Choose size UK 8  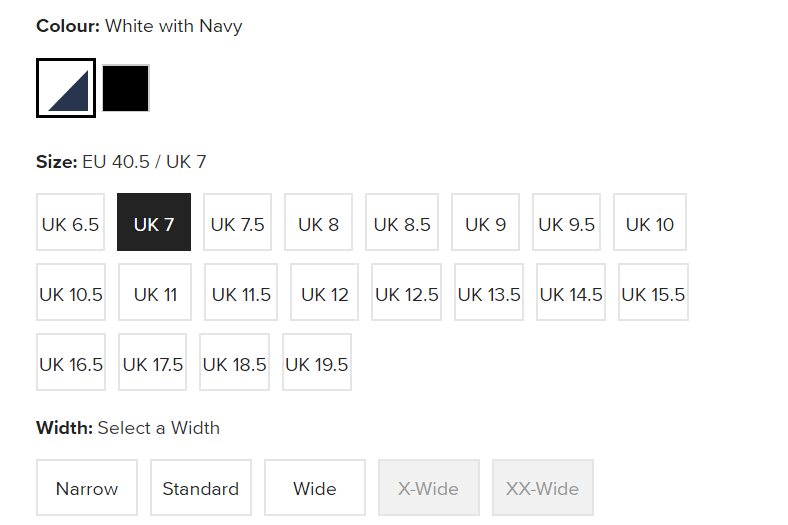(x=318, y=222)
